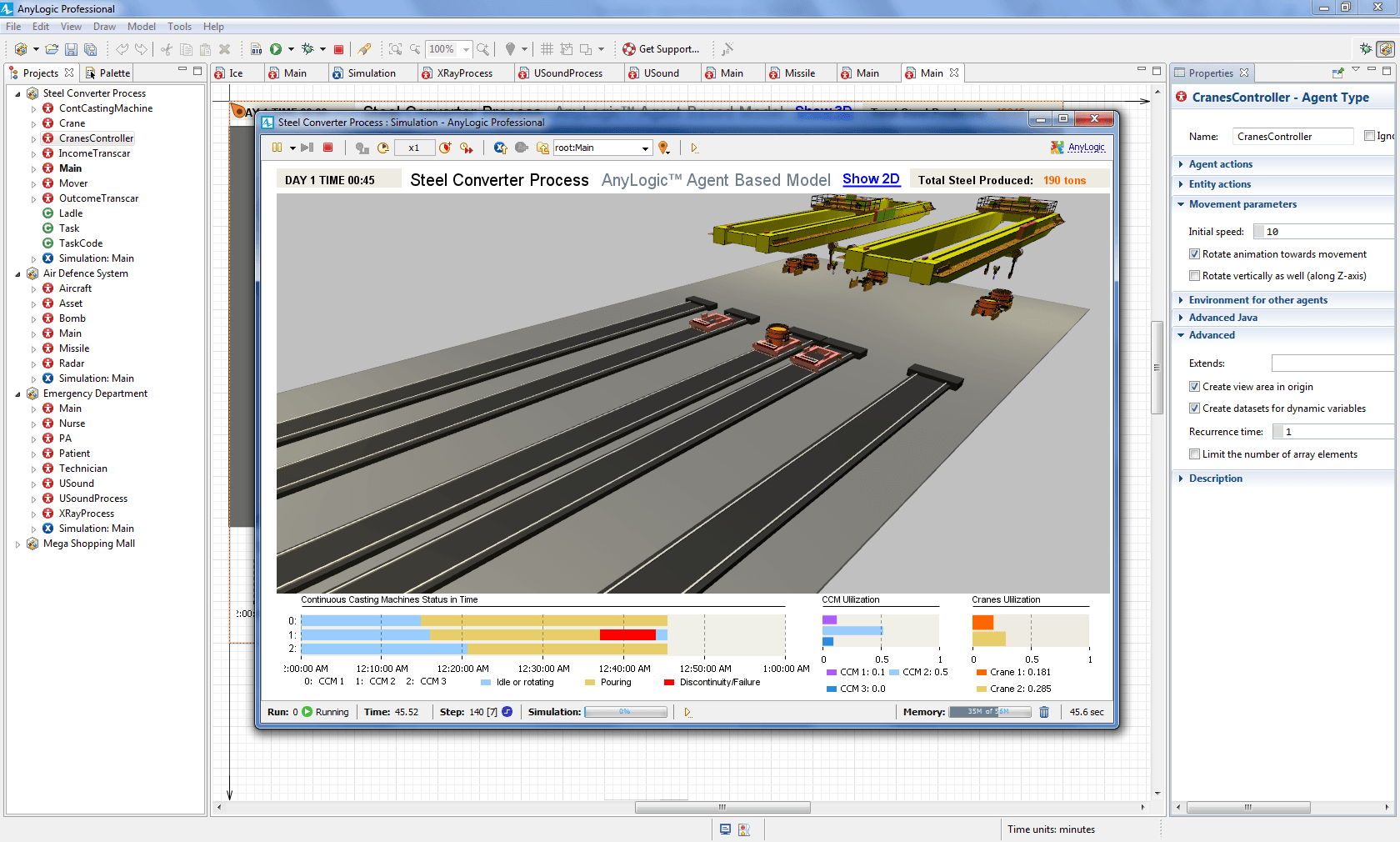The image size is (1400, 842).
Task: Open the Model menu
Action: click(x=142, y=27)
